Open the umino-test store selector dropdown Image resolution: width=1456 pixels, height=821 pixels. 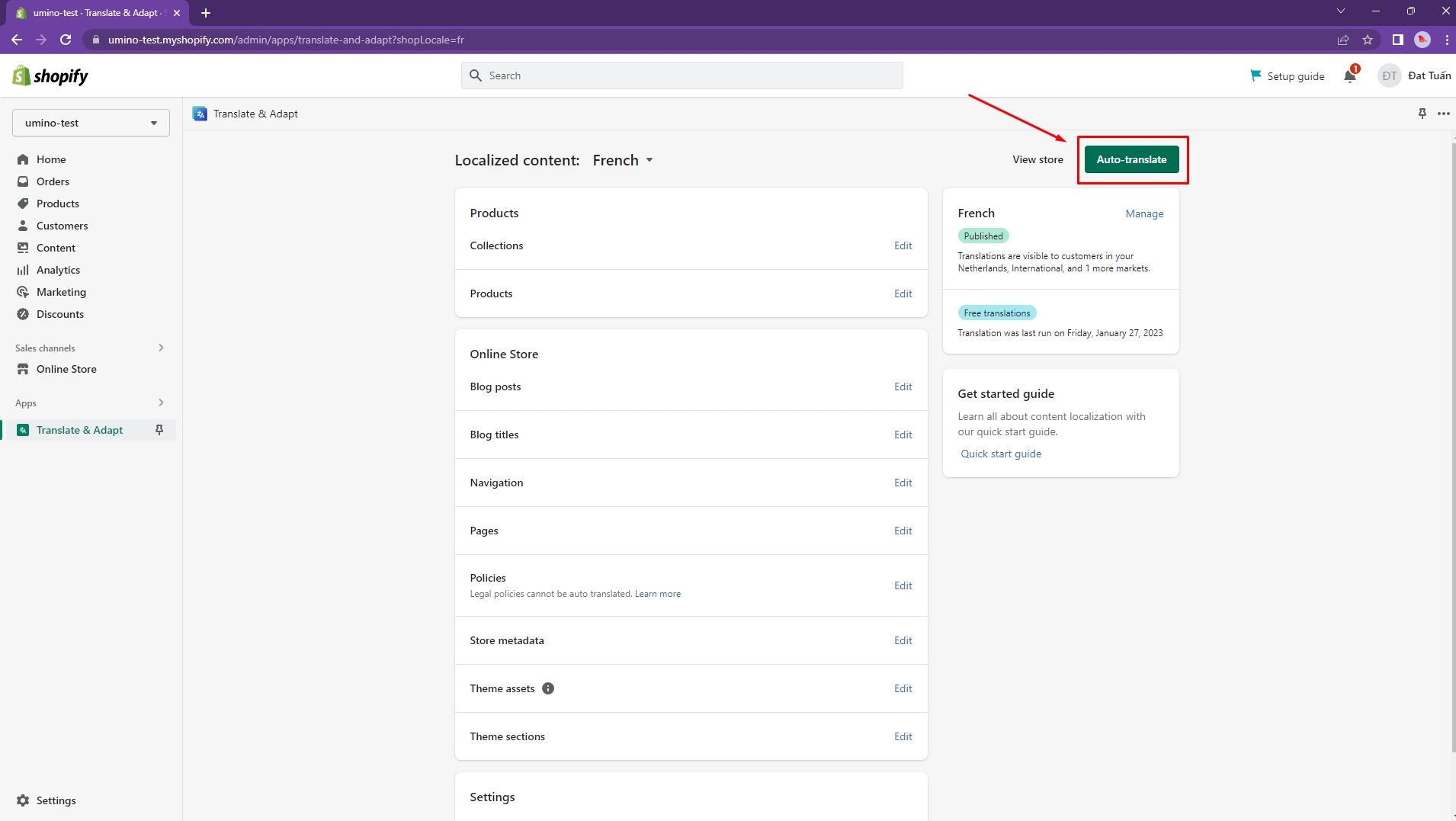pyautogui.click(x=91, y=123)
